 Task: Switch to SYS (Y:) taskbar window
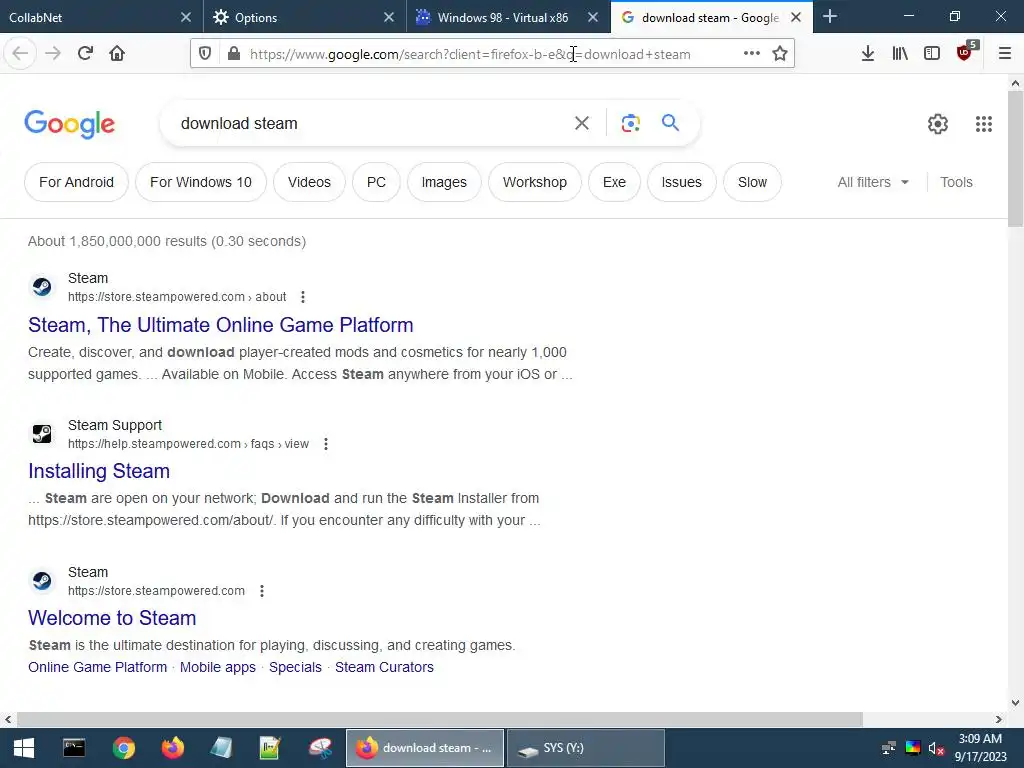click(x=586, y=748)
